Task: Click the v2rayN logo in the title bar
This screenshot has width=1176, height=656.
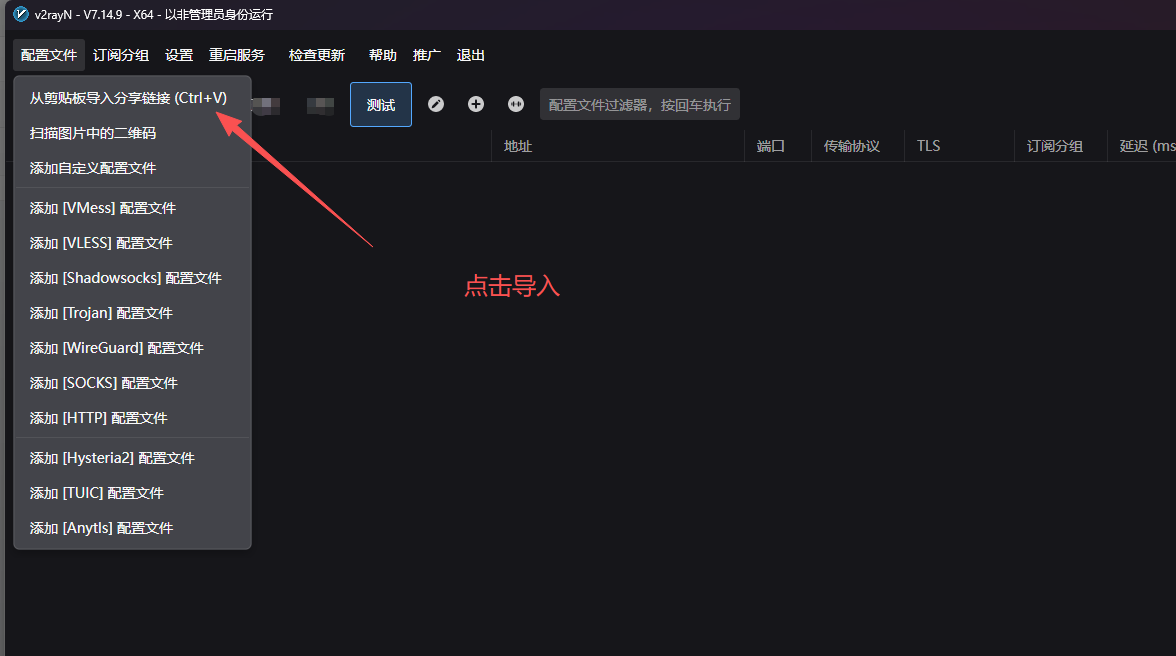Action: [x=20, y=14]
